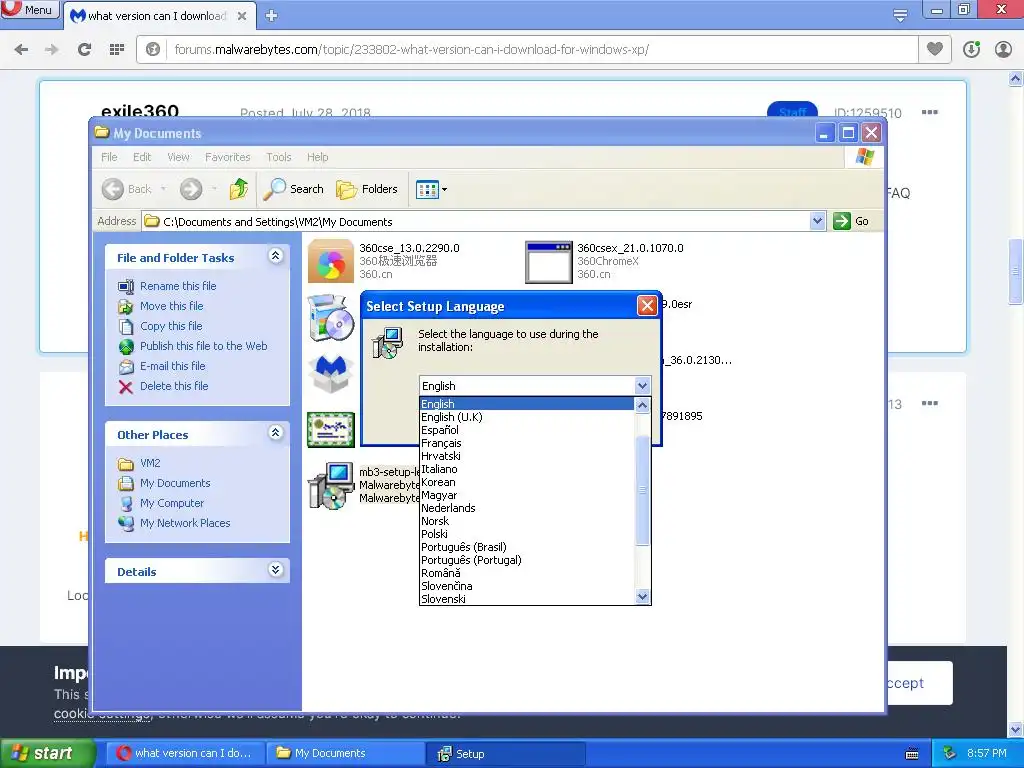Open My Network Places link
Screen dimensions: 1024x768
(x=185, y=523)
